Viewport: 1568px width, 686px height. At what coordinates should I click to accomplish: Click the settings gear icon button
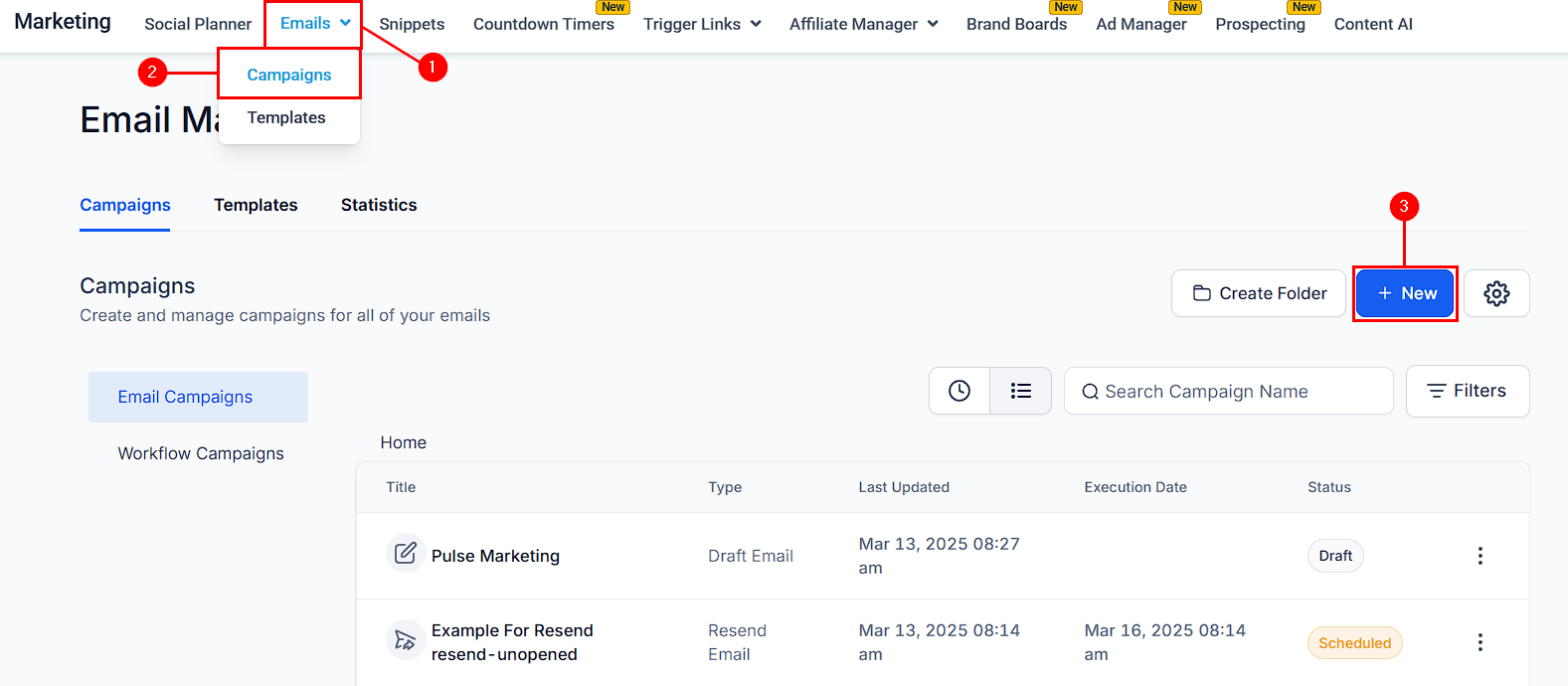coord(1496,293)
